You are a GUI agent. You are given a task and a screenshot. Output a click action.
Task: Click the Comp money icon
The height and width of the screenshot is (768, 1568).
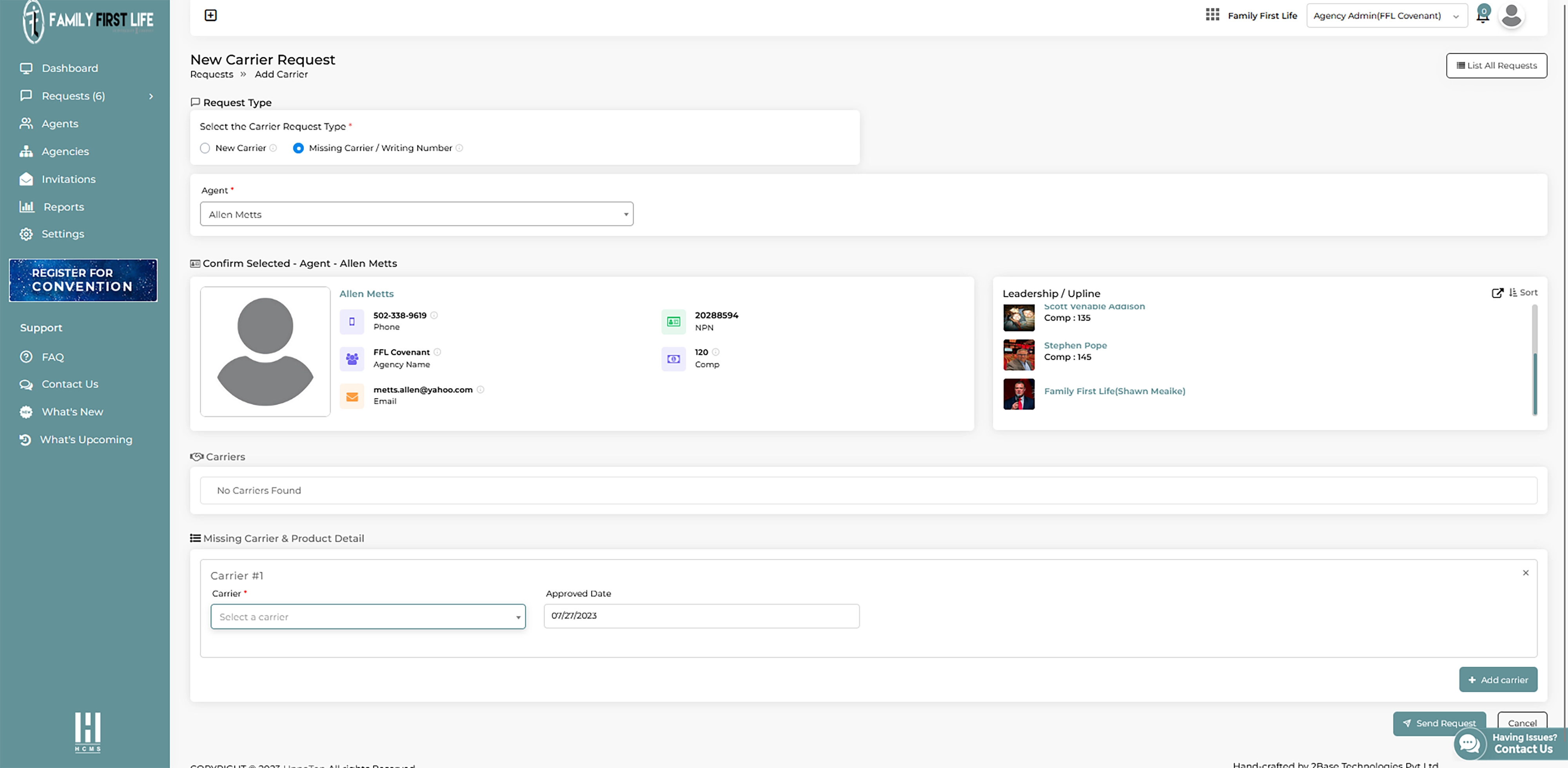click(x=673, y=359)
